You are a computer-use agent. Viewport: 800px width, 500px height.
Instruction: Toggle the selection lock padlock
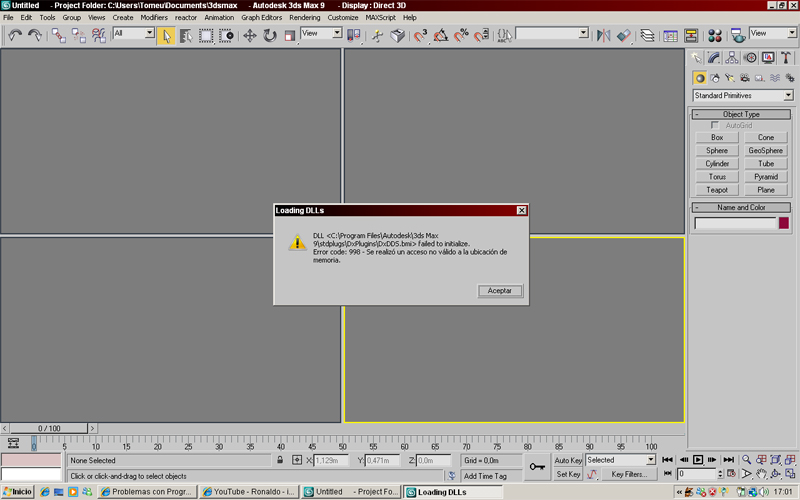tap(280, 460)
